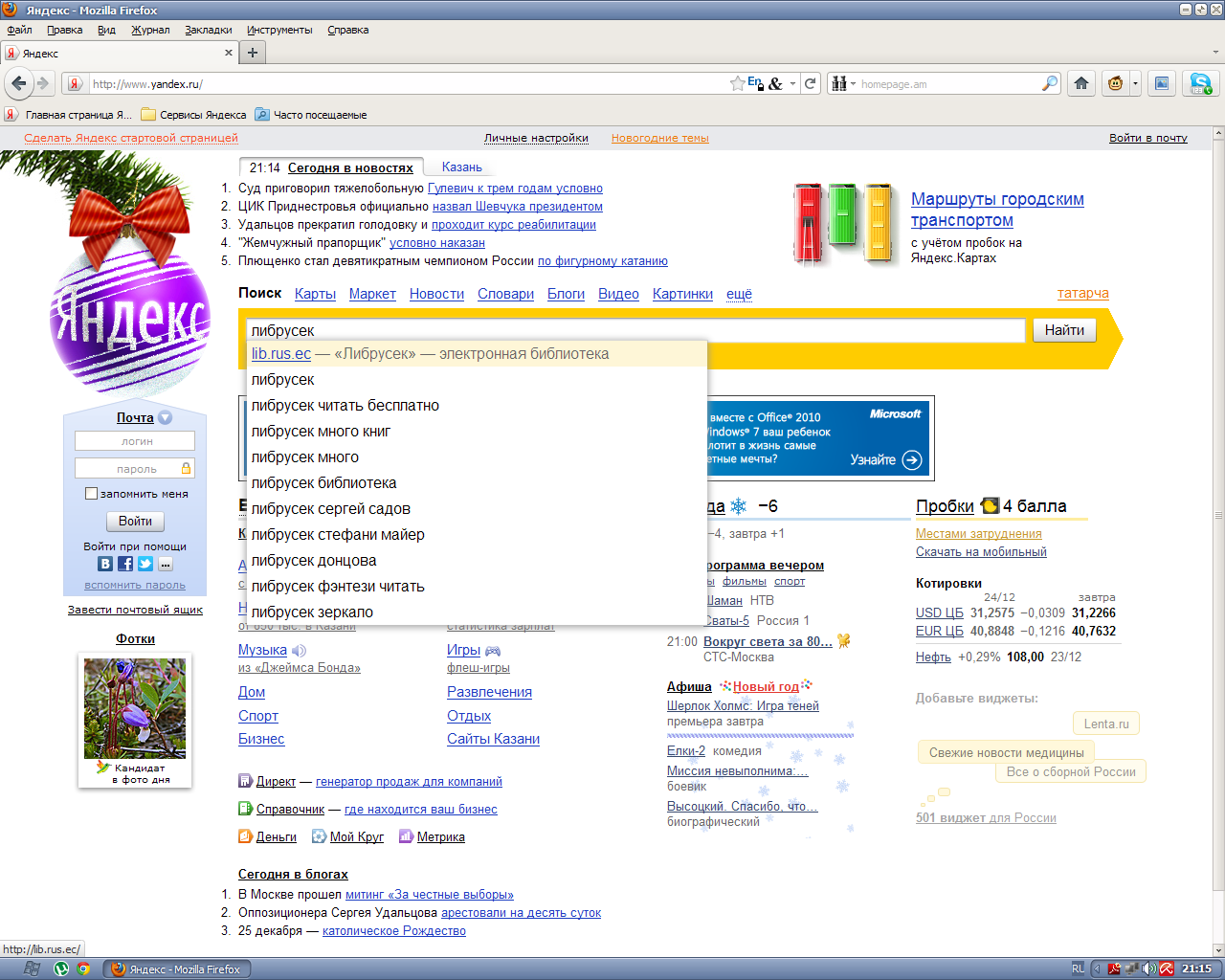Open the USD ЦБ currency link

pyautogui.click(x=939, y=612)
